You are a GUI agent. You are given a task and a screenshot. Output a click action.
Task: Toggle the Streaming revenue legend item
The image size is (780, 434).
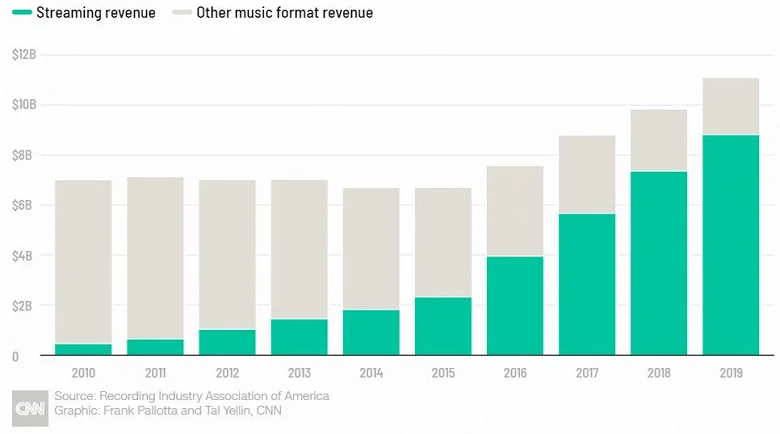click(84, 12)
